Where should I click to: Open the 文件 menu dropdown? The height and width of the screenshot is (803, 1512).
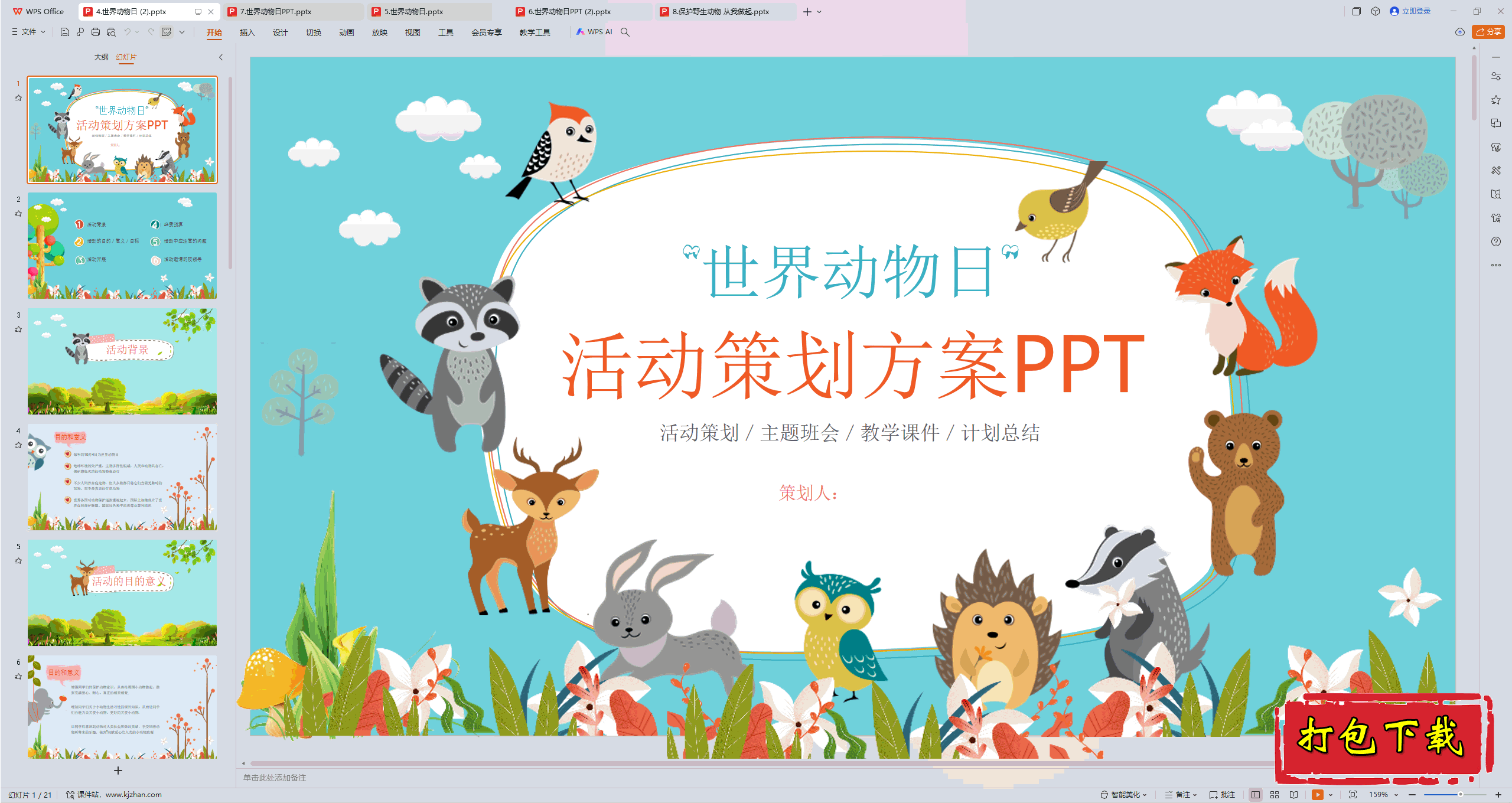28,32
